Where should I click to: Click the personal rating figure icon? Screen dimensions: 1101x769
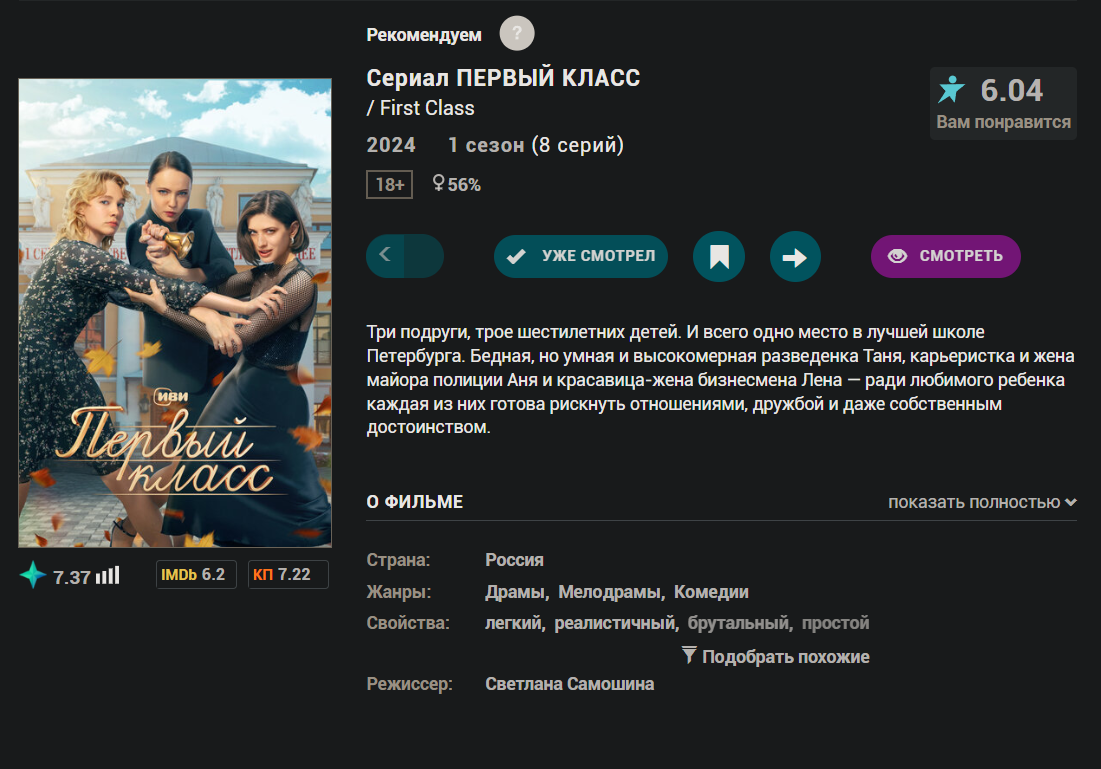tap(951, 91)
